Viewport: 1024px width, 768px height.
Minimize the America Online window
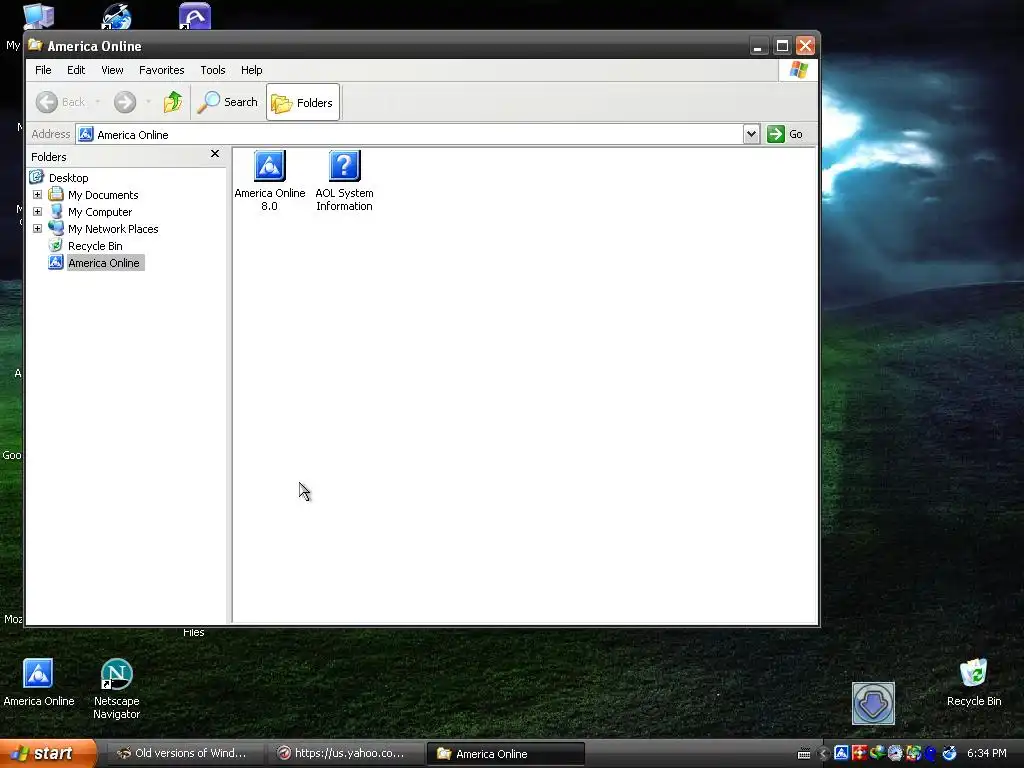click(758, 46)
